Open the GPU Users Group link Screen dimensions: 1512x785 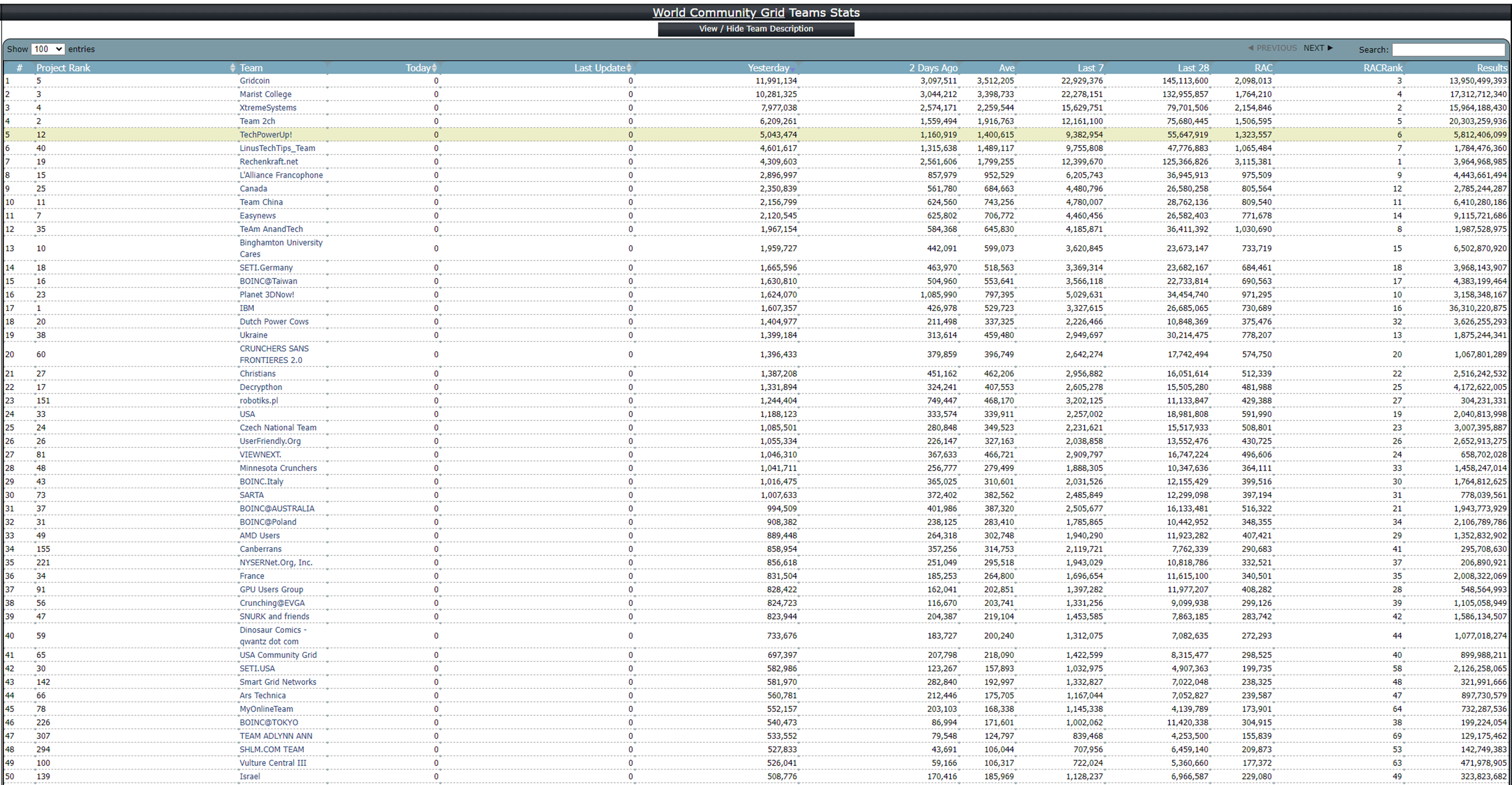point(271,590)
